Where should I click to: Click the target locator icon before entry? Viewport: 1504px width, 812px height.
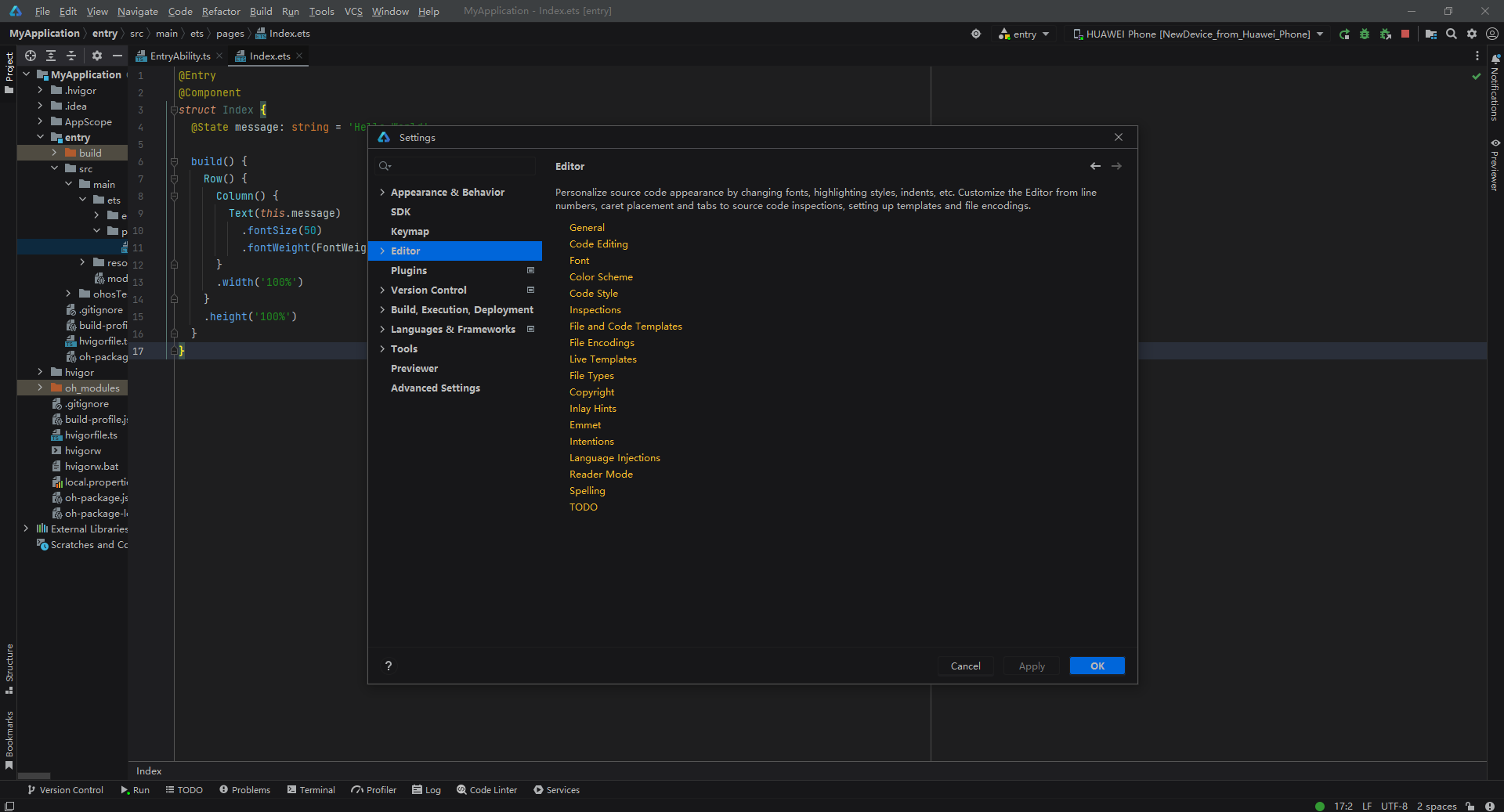[976, 34]
